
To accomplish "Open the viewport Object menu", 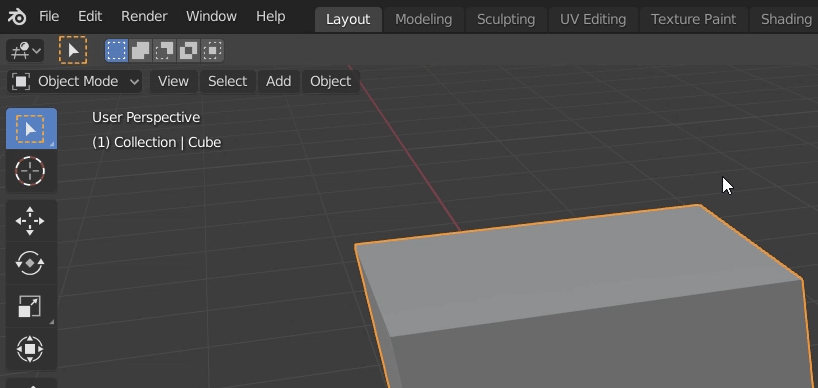I will 331,81.
